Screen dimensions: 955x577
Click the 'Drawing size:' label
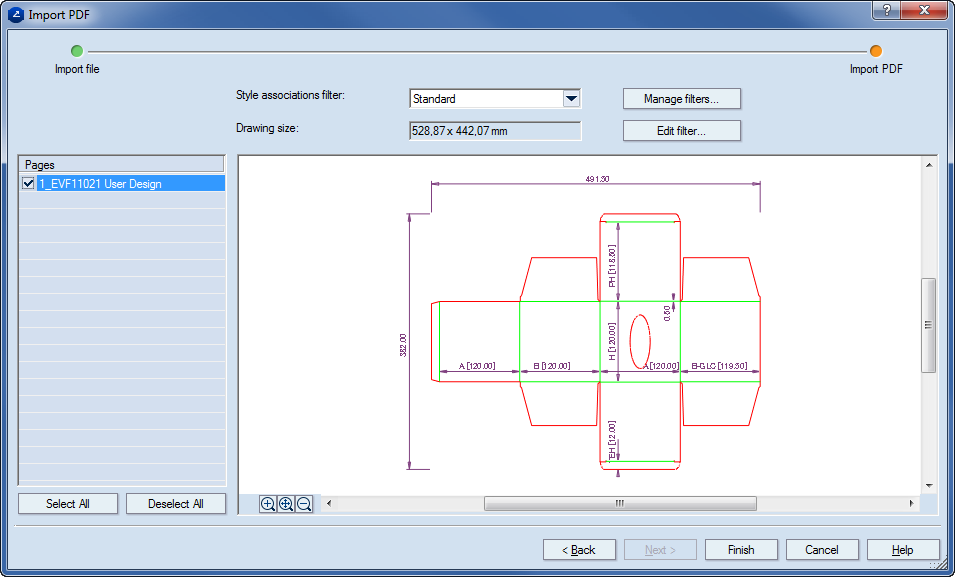[x=267, y=128]
